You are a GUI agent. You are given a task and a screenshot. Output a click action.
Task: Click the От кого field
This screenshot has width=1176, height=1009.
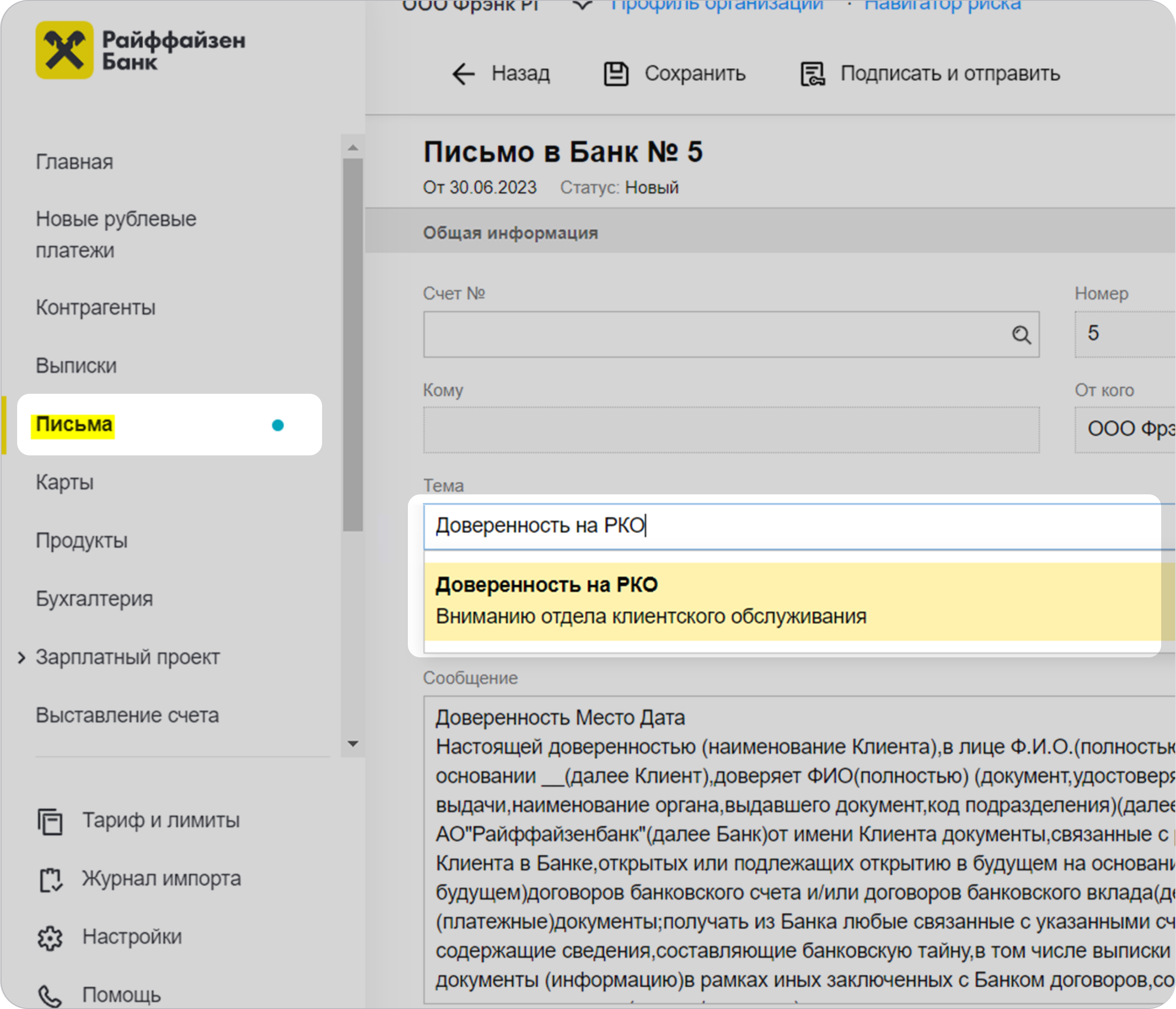coord(1125,430)
